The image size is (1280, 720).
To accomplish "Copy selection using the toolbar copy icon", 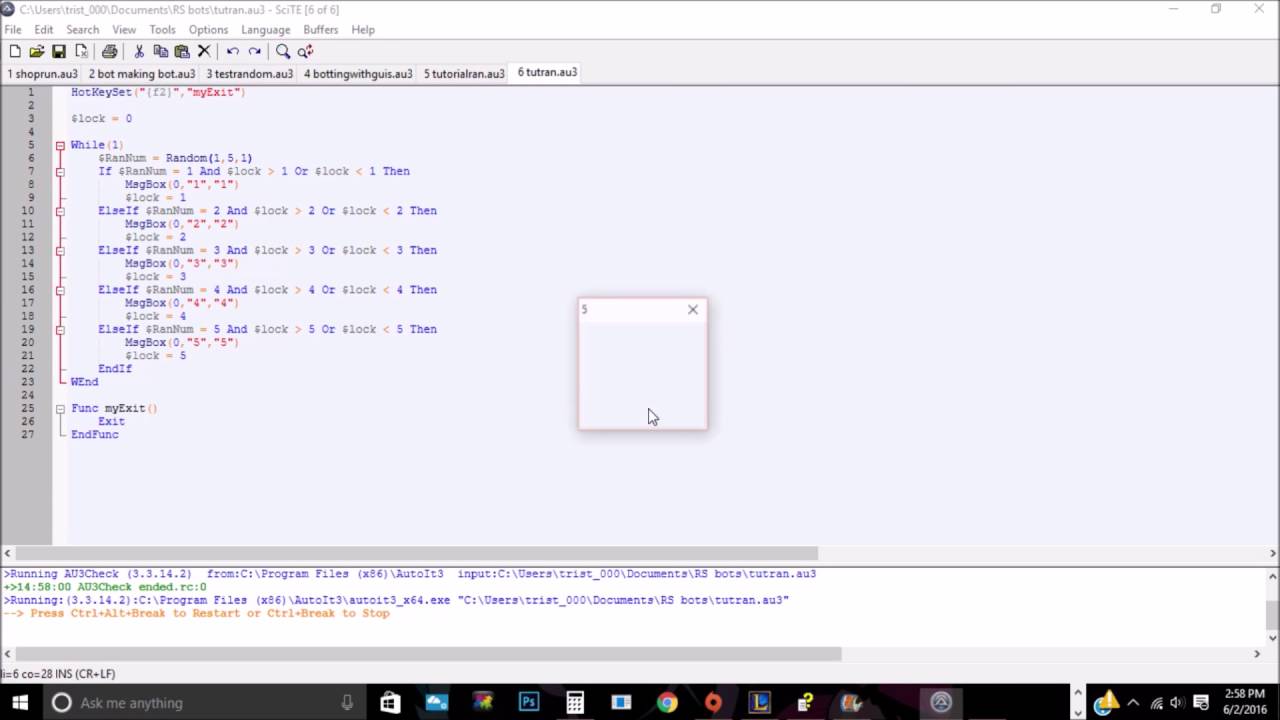I will coord(160,51).
